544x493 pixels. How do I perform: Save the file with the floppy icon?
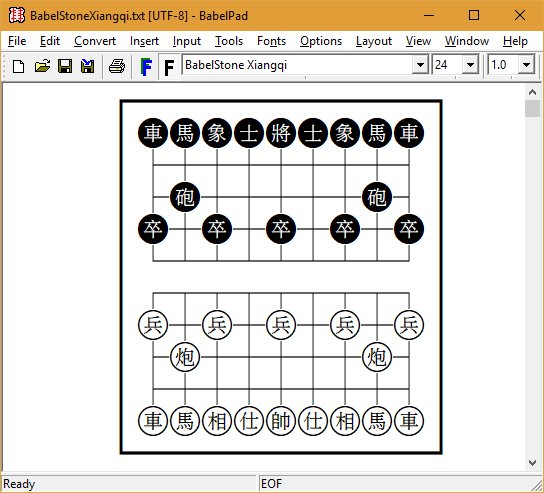(65, 66)
